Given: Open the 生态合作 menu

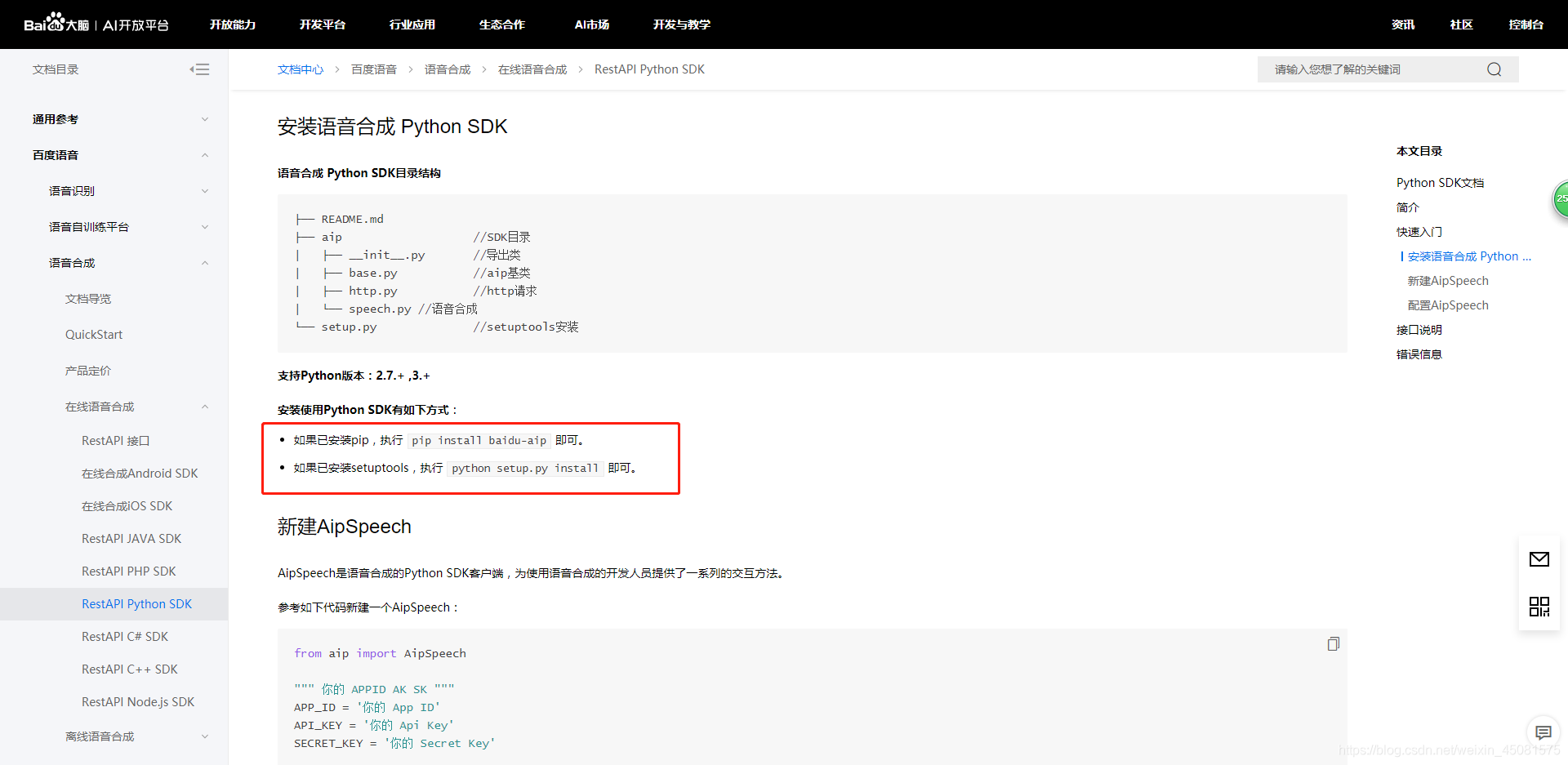Looking at the screenshot, I should 502,24.
